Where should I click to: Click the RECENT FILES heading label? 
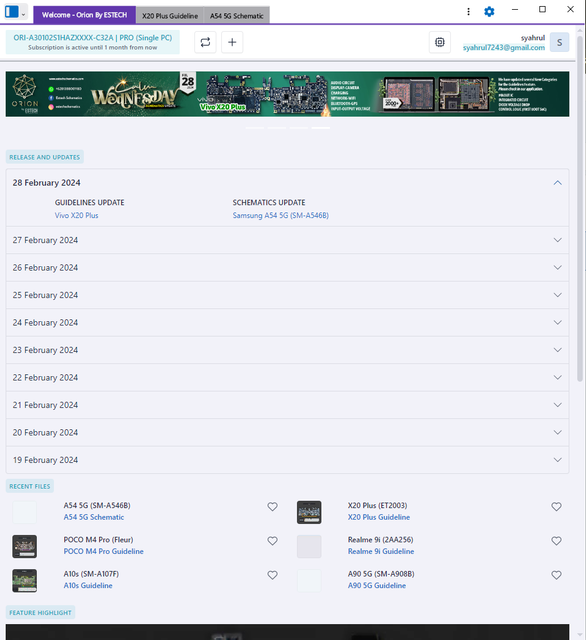(x=30, y=487)
